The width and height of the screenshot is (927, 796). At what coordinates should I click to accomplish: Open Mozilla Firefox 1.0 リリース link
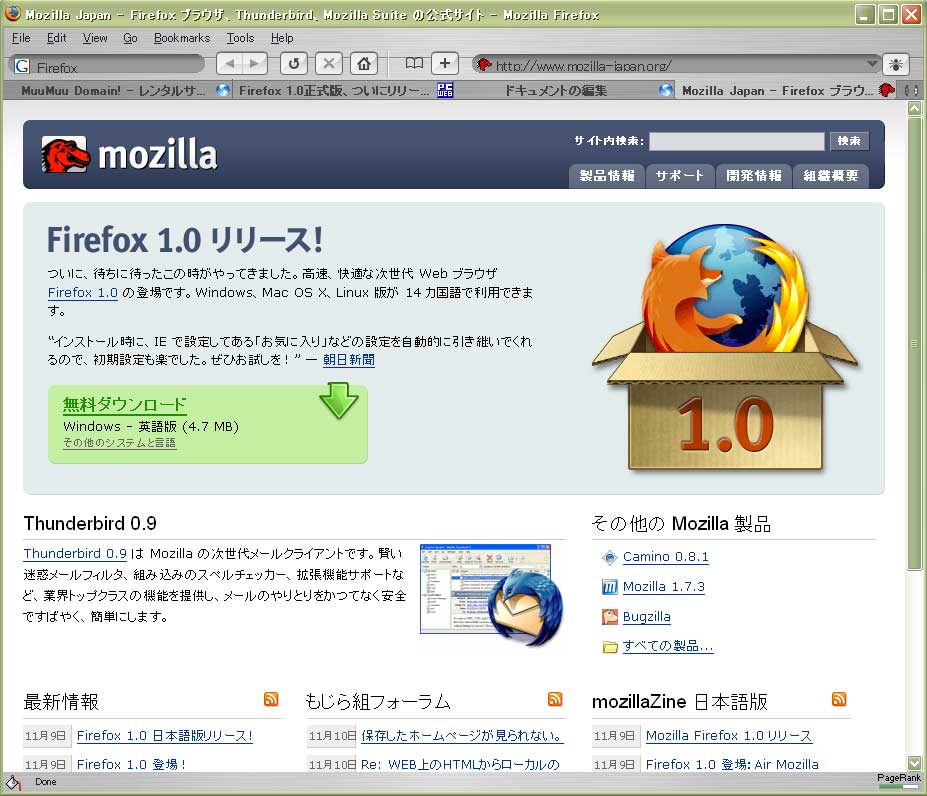pyautogui.click(x=729, y=736)
